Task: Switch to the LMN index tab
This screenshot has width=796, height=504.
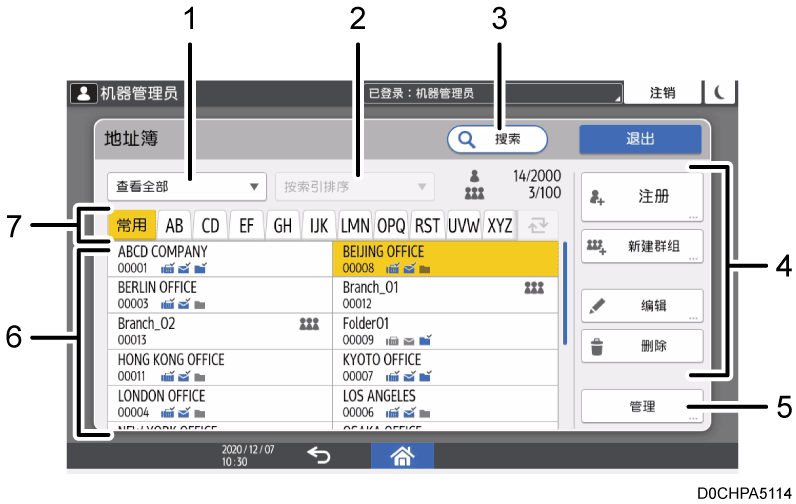Action: [x=355, y=225]
